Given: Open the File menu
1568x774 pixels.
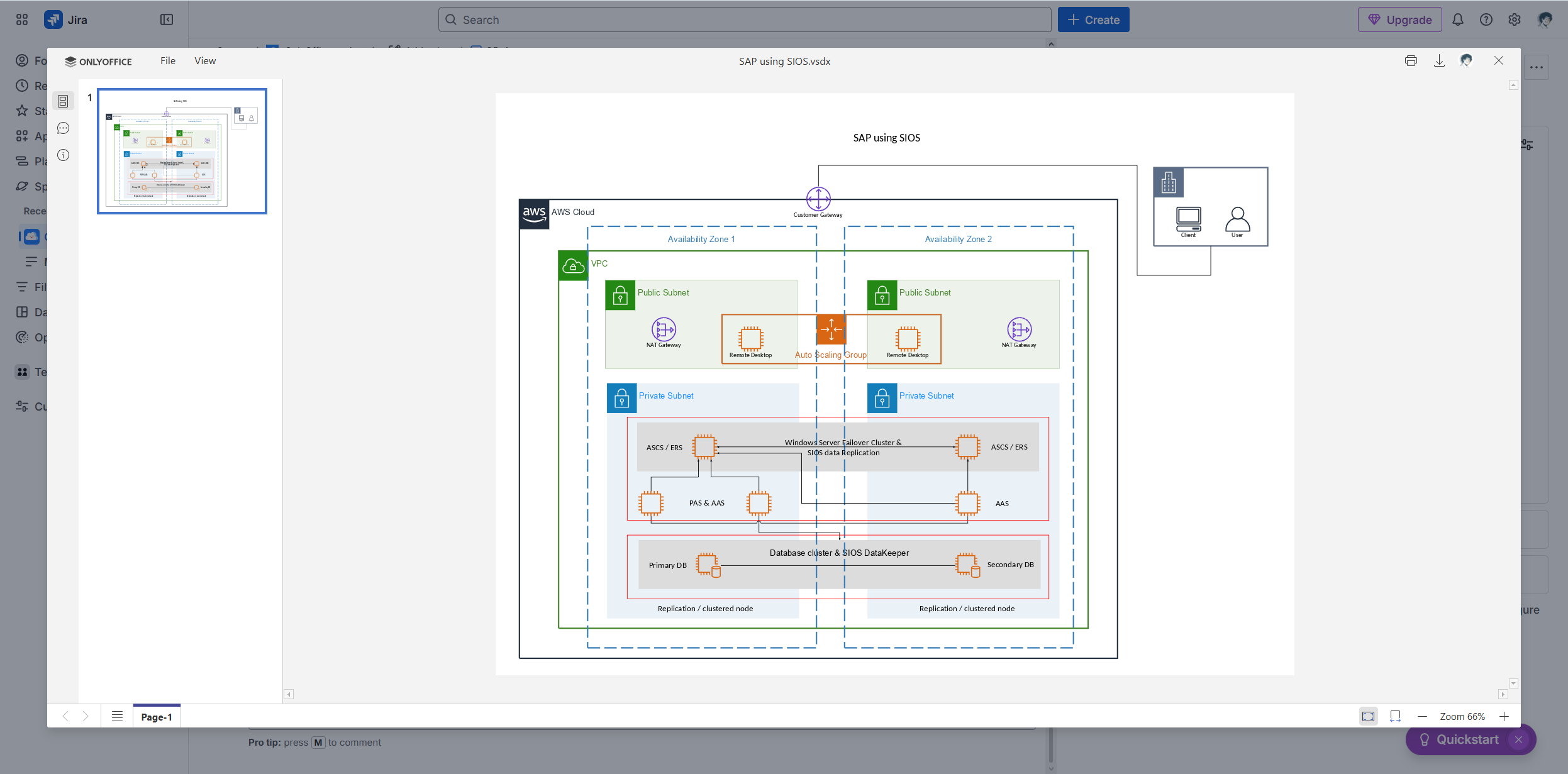Looking at the screenshot, I should (167, 60).
